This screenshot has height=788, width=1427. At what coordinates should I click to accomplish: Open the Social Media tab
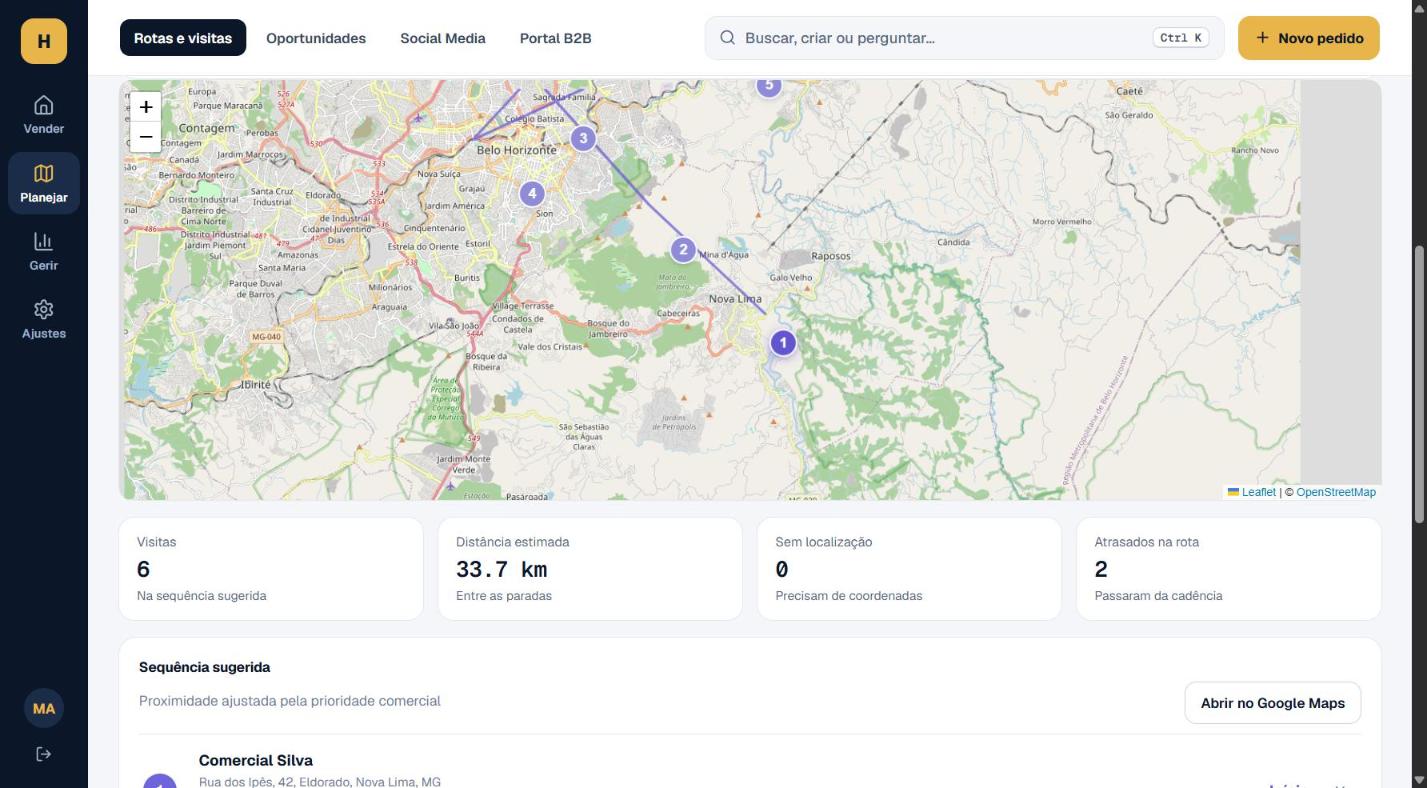[443, 38]
